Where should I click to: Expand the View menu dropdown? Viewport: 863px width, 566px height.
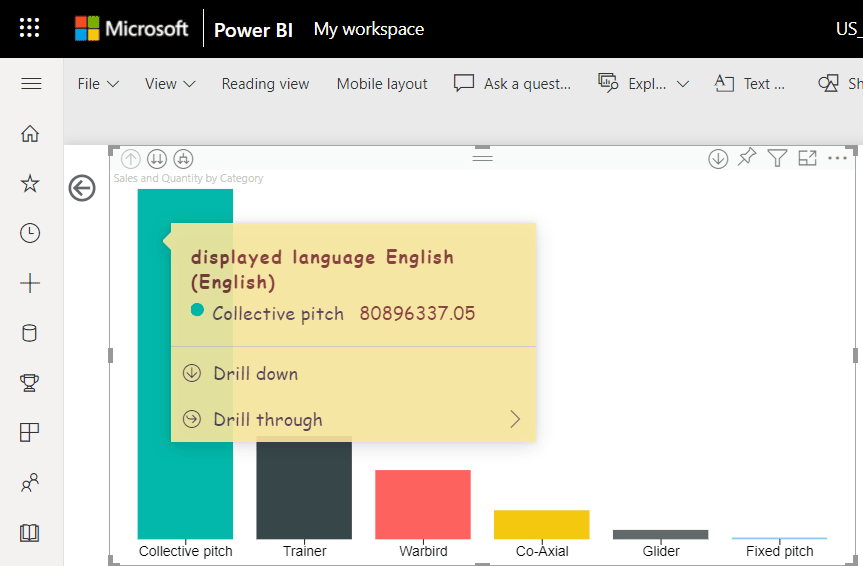click(170, 84)
